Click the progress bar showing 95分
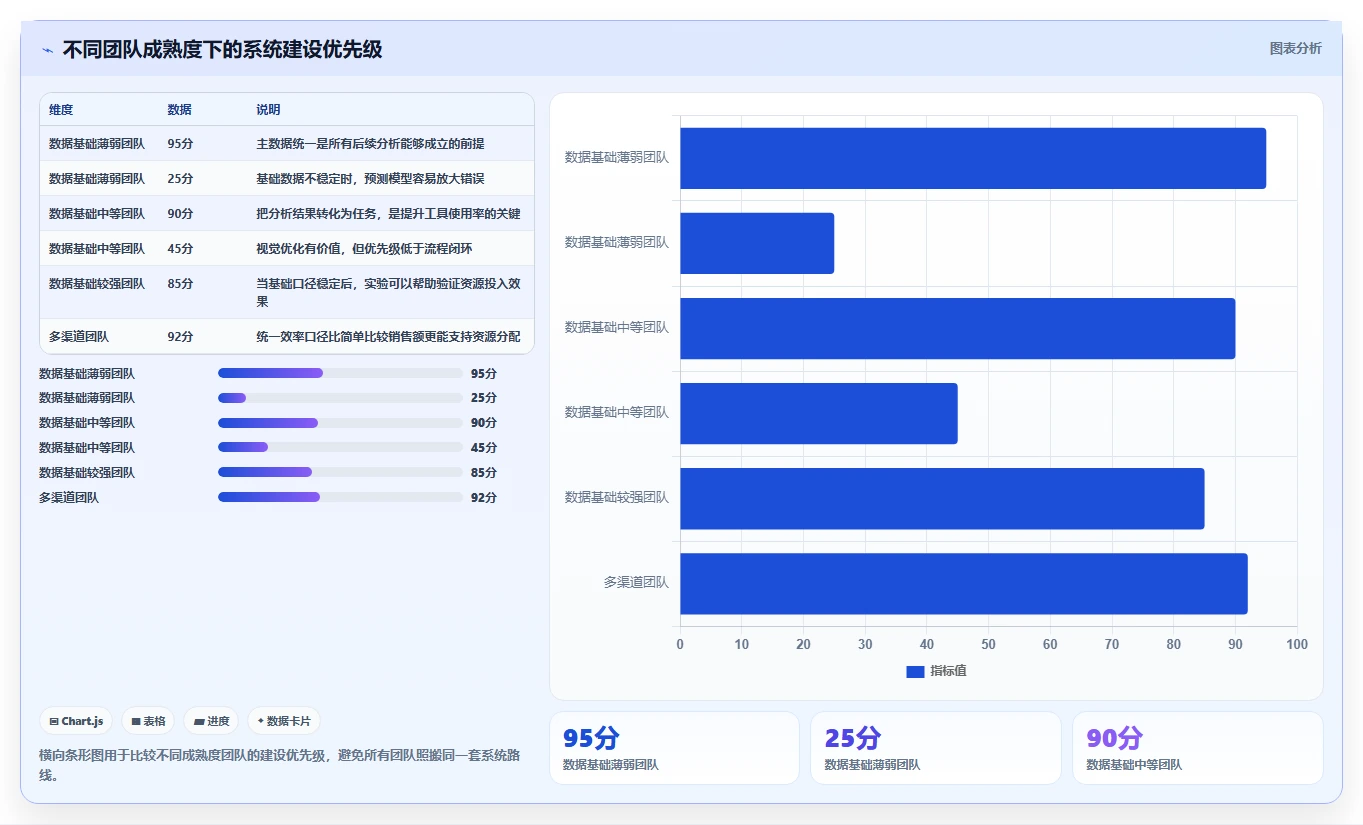The height and width of the screenshot is (825, 1363). tap(340, 373)
